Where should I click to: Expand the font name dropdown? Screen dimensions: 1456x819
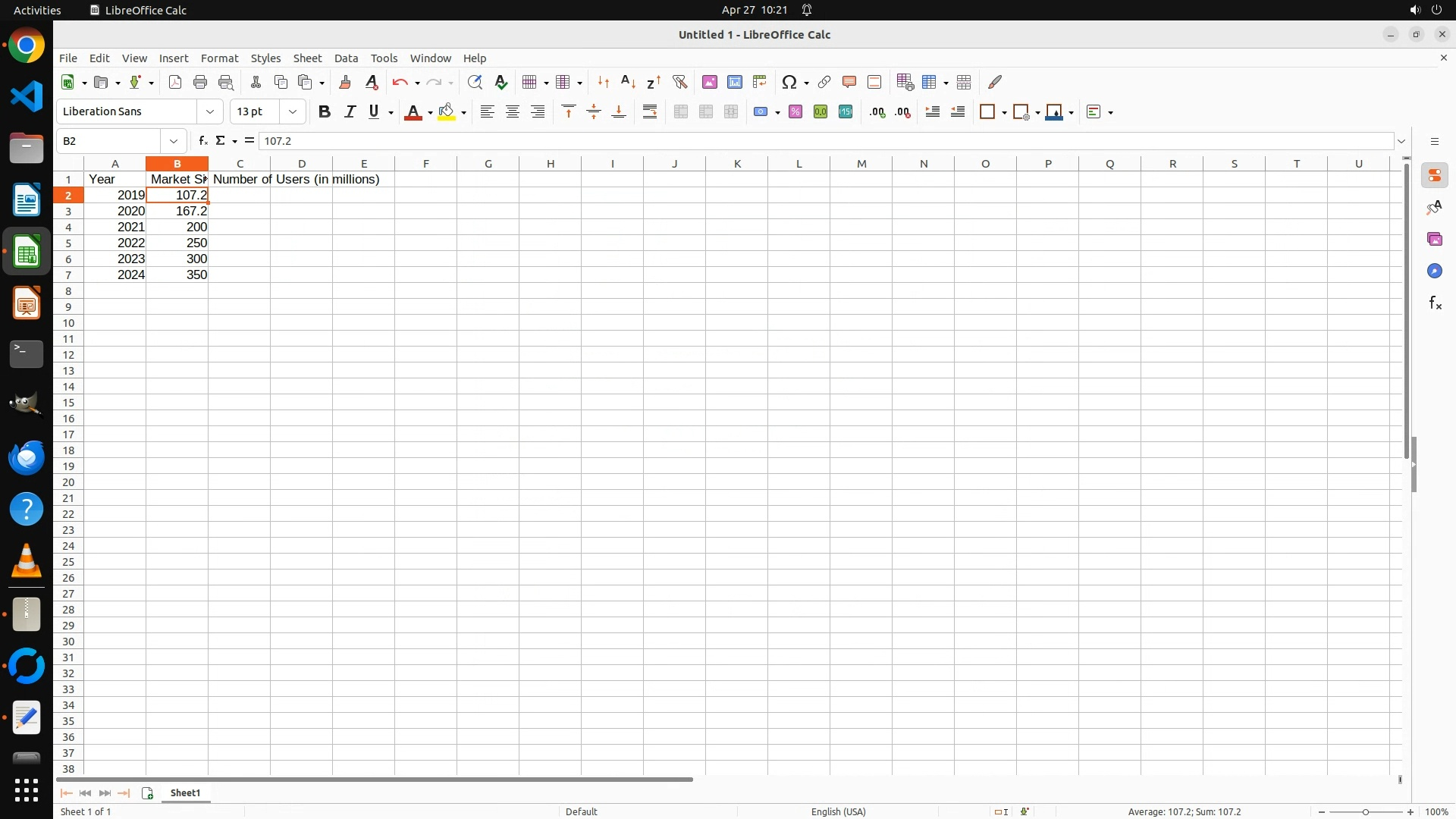(x=210, y=112)
